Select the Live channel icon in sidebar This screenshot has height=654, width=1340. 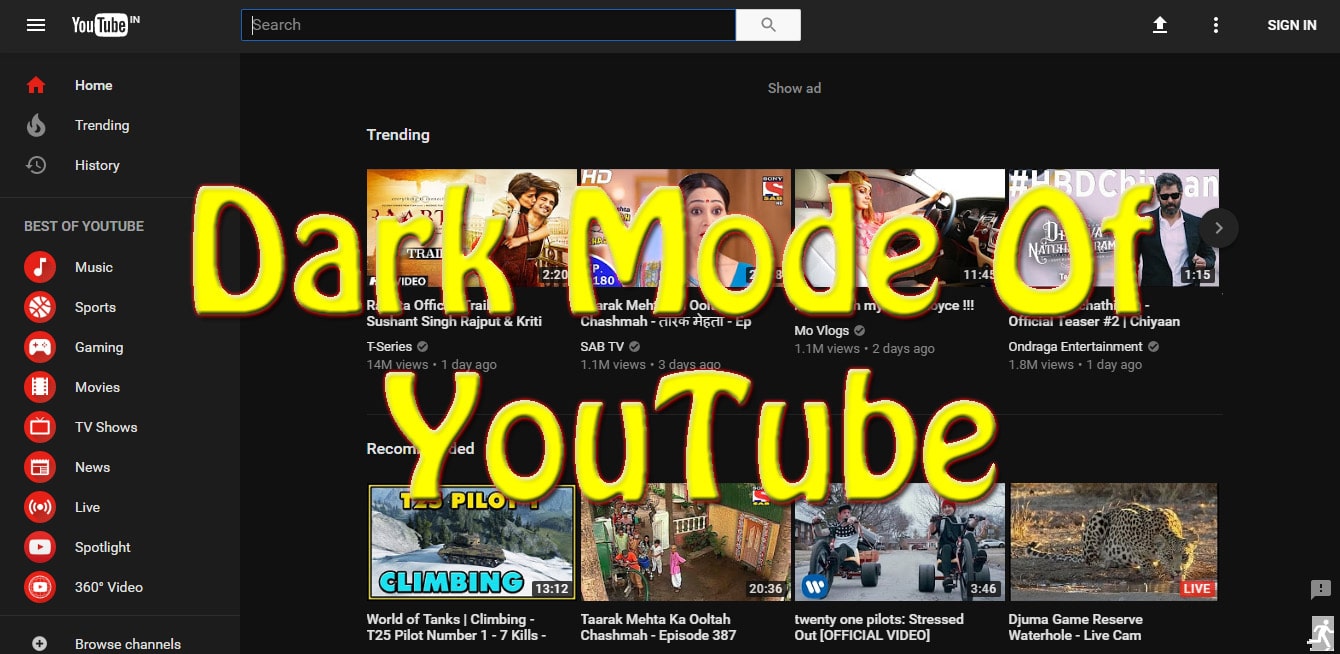(40, 507)
